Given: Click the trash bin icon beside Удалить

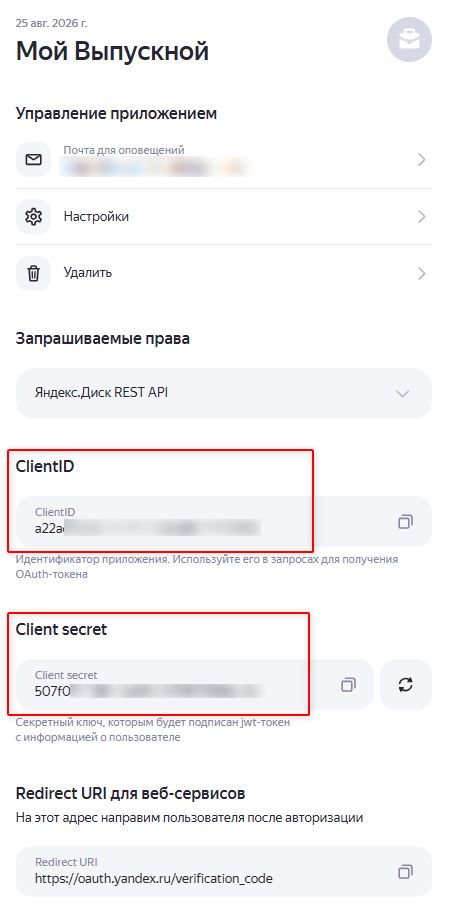Looking at the screenshot, I should click(x=33, y=273).
